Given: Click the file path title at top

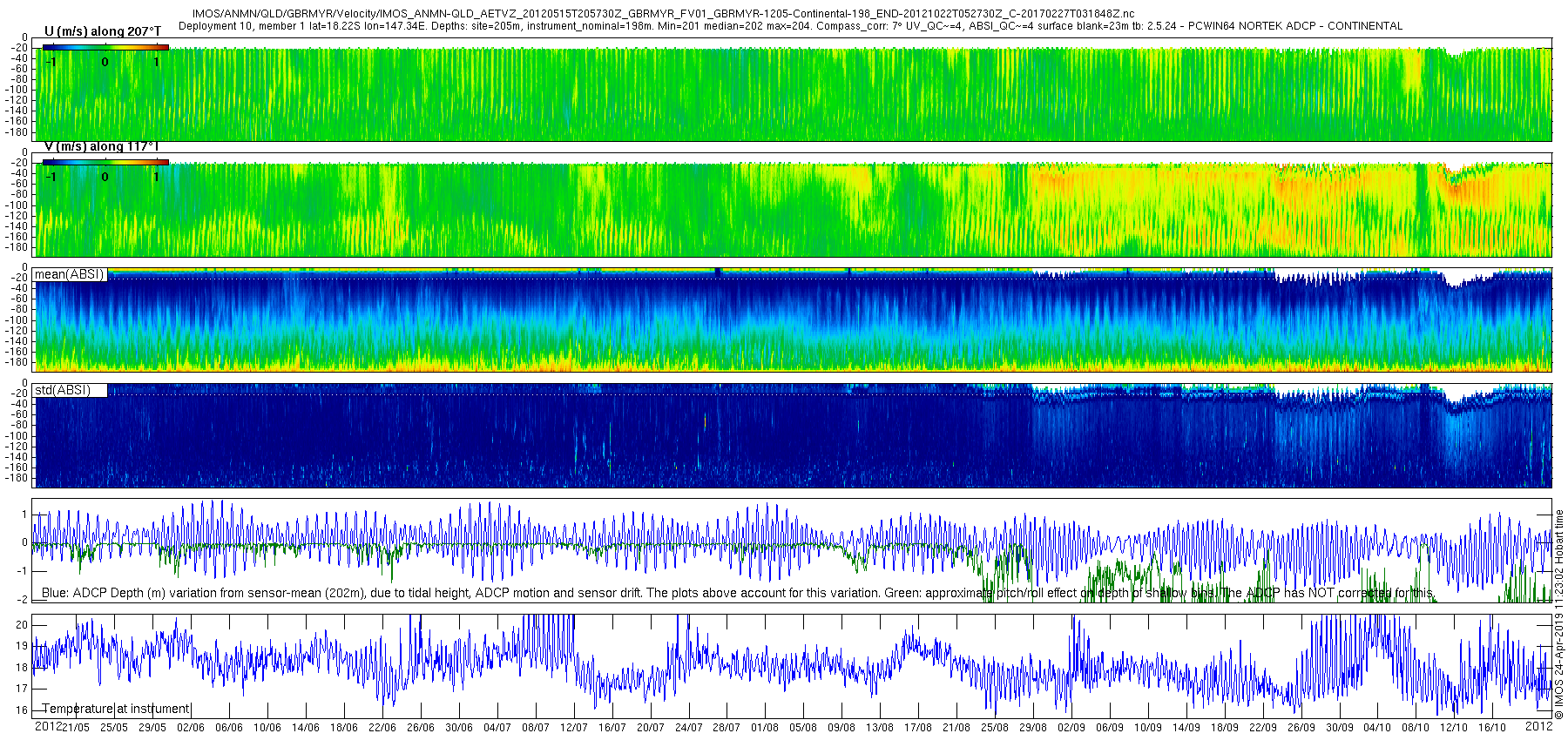Looking at the screenshot, I should [x=663, y=14].
